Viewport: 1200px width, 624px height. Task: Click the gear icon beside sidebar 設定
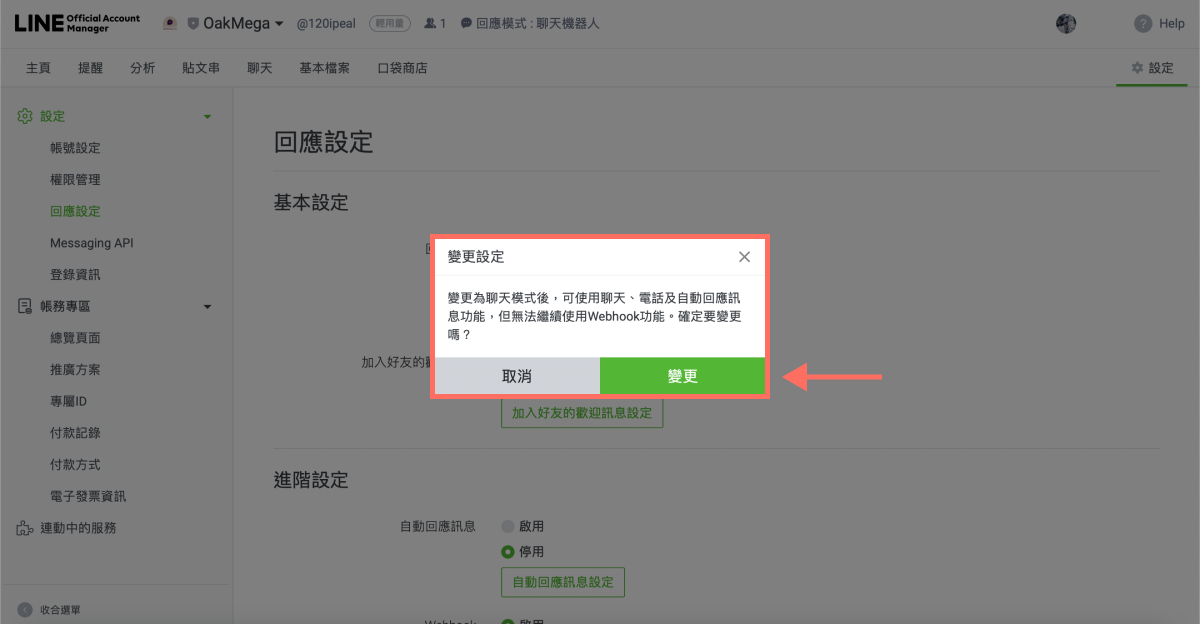point(25,116)
